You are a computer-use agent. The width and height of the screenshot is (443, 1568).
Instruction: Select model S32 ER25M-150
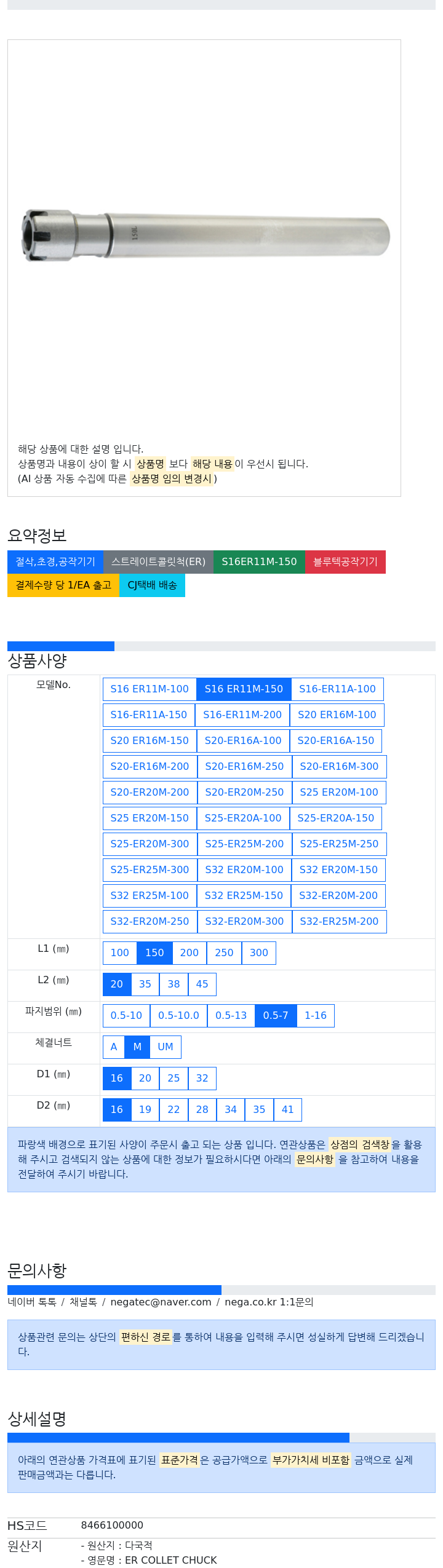pos(244,896)
